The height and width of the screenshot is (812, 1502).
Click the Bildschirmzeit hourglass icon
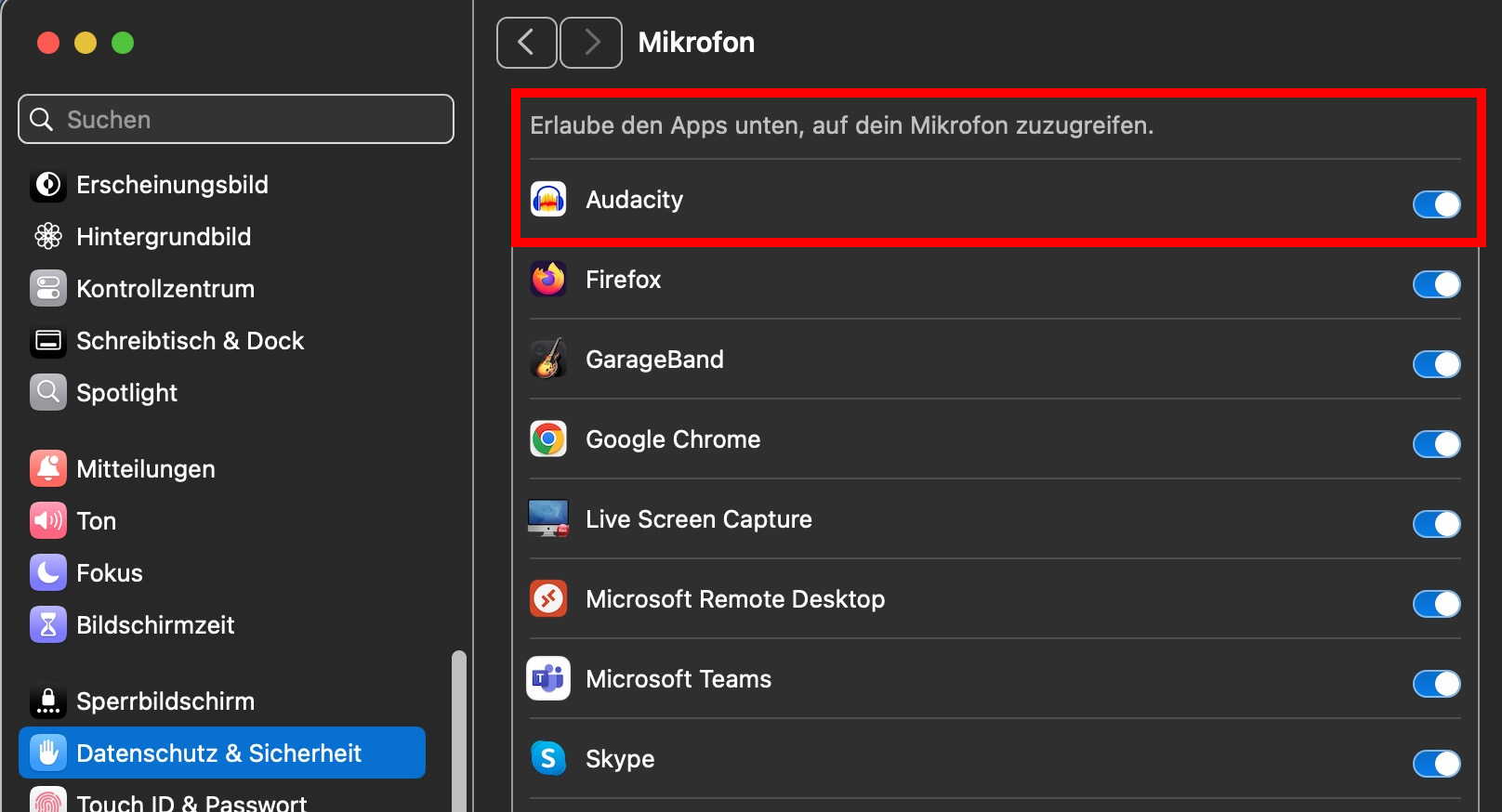click(x=48, y=625)
